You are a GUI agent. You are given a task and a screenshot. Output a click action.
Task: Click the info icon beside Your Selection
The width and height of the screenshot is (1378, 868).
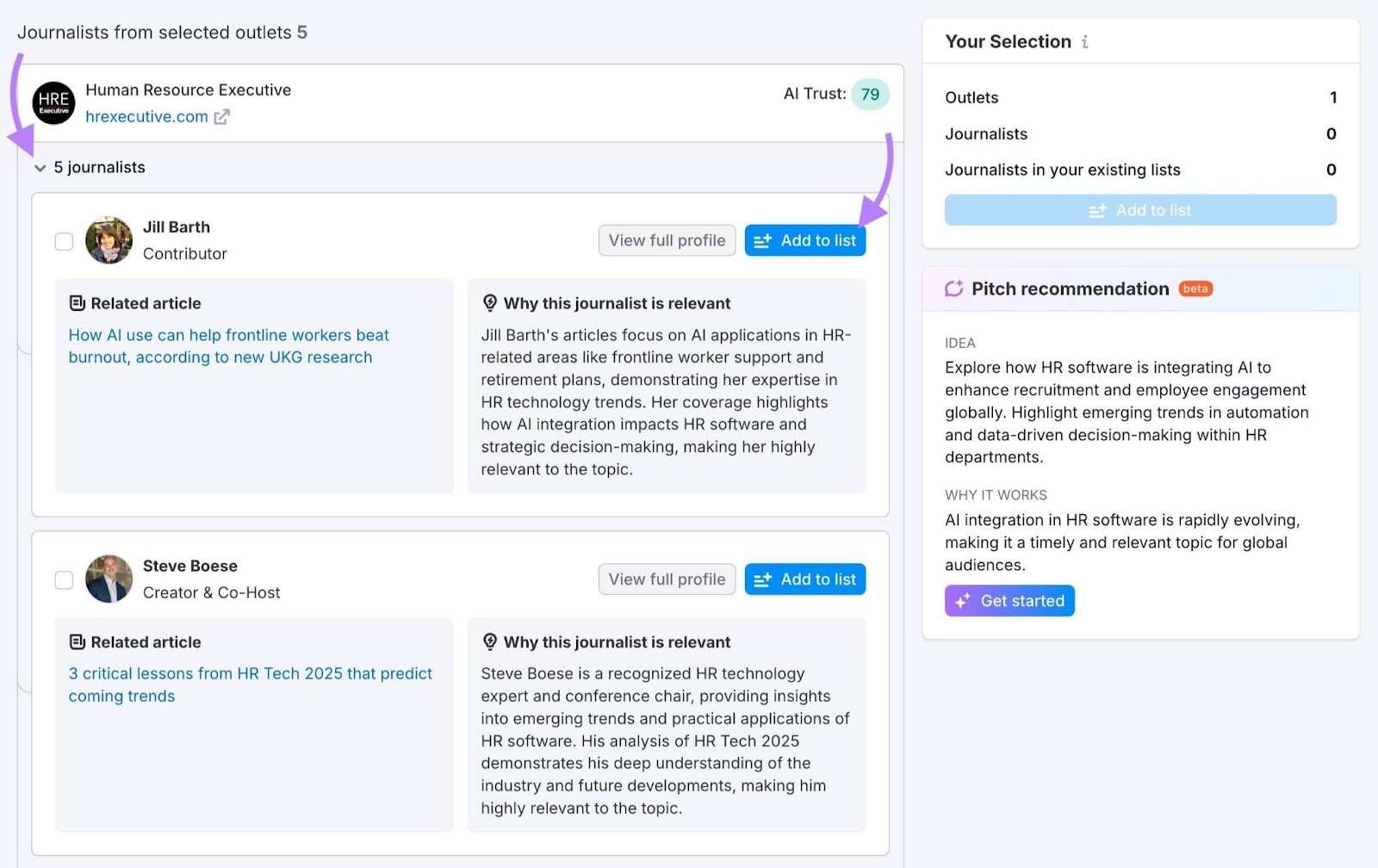[x=1086, y=41]
